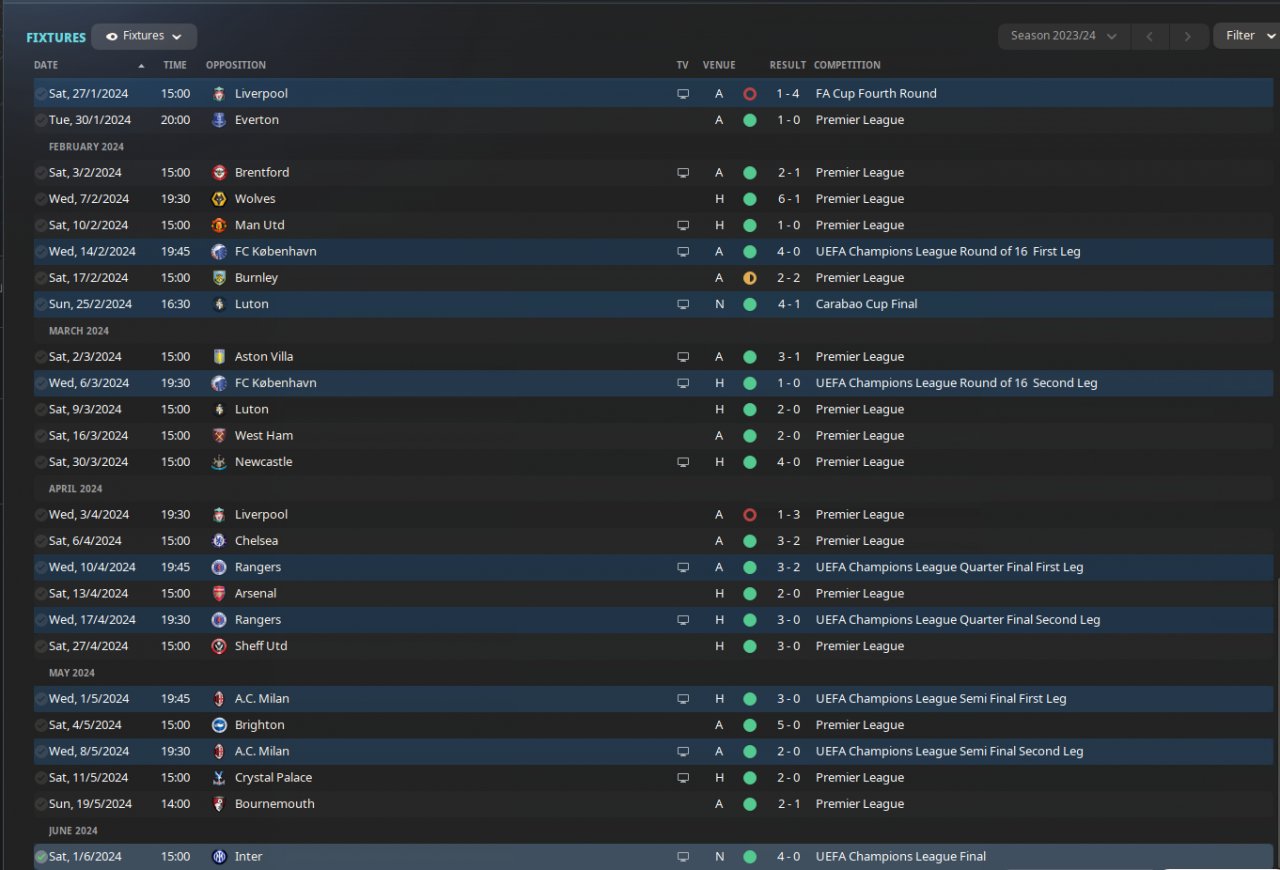Click the Wolves club badge
This screenshot has width=1280, height=870.
219,199
